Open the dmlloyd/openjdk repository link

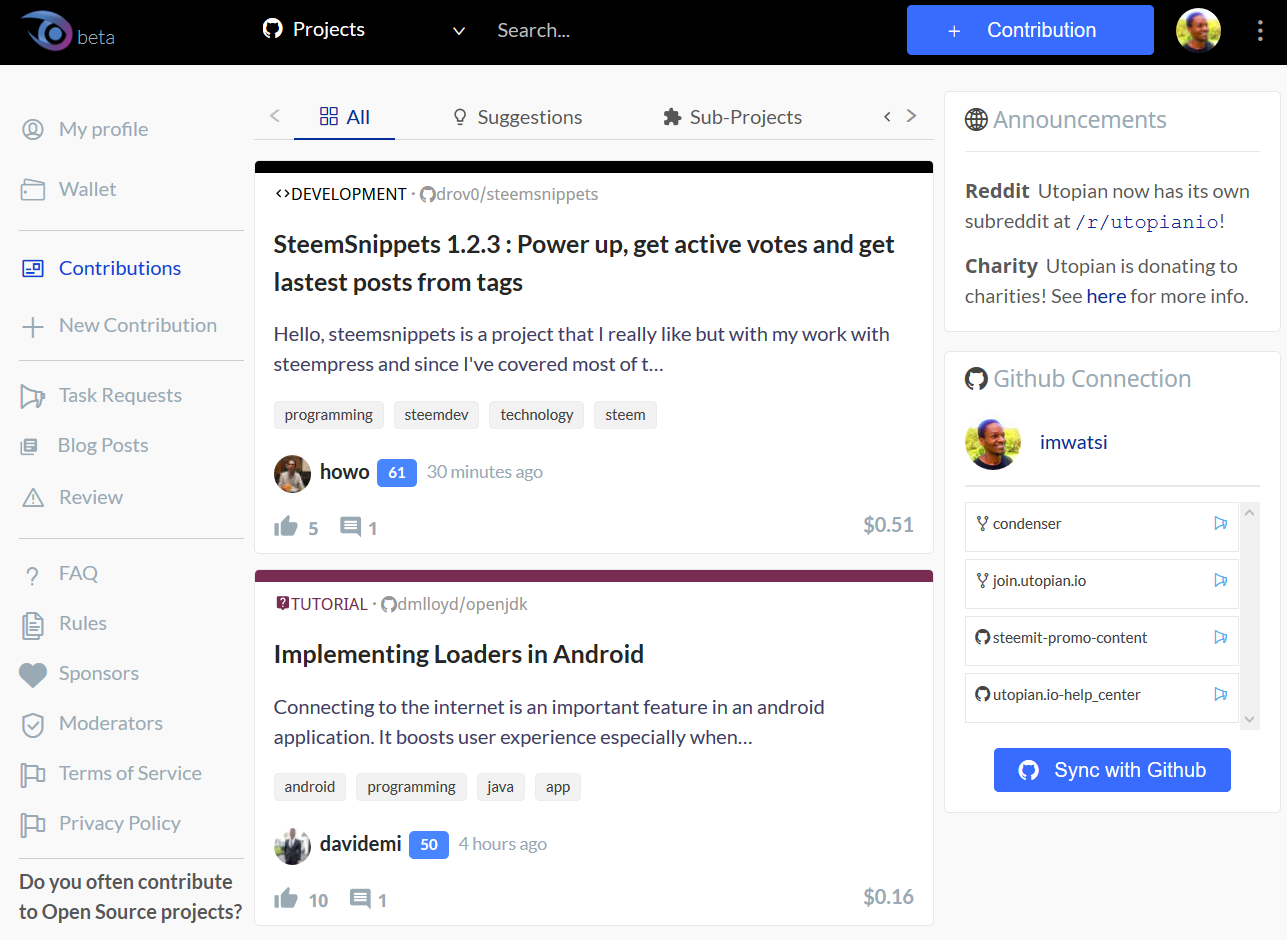click(454, 604)
